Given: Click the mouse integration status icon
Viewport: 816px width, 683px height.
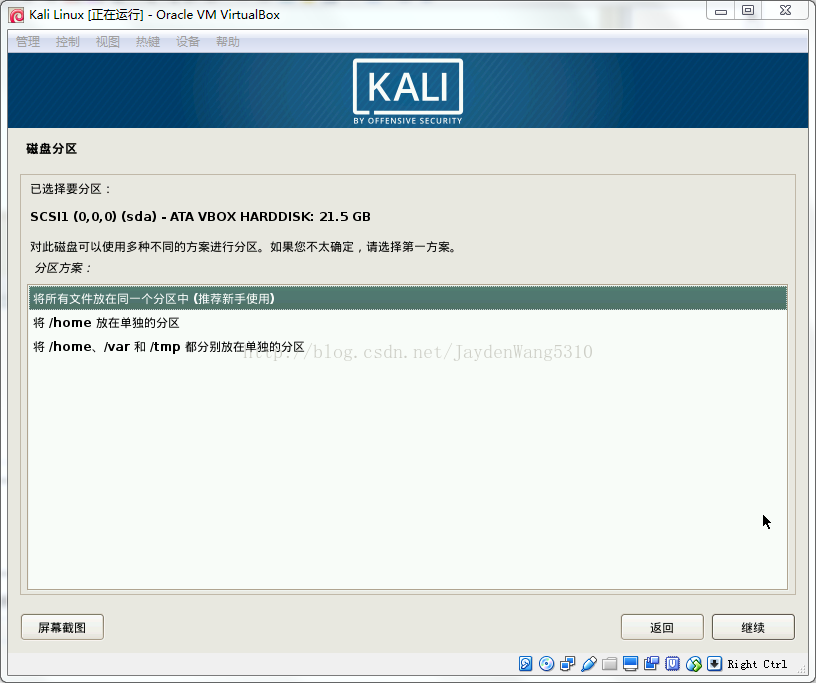Looking at the screenshot, I should pyautogui.click(x=694, y=664).
